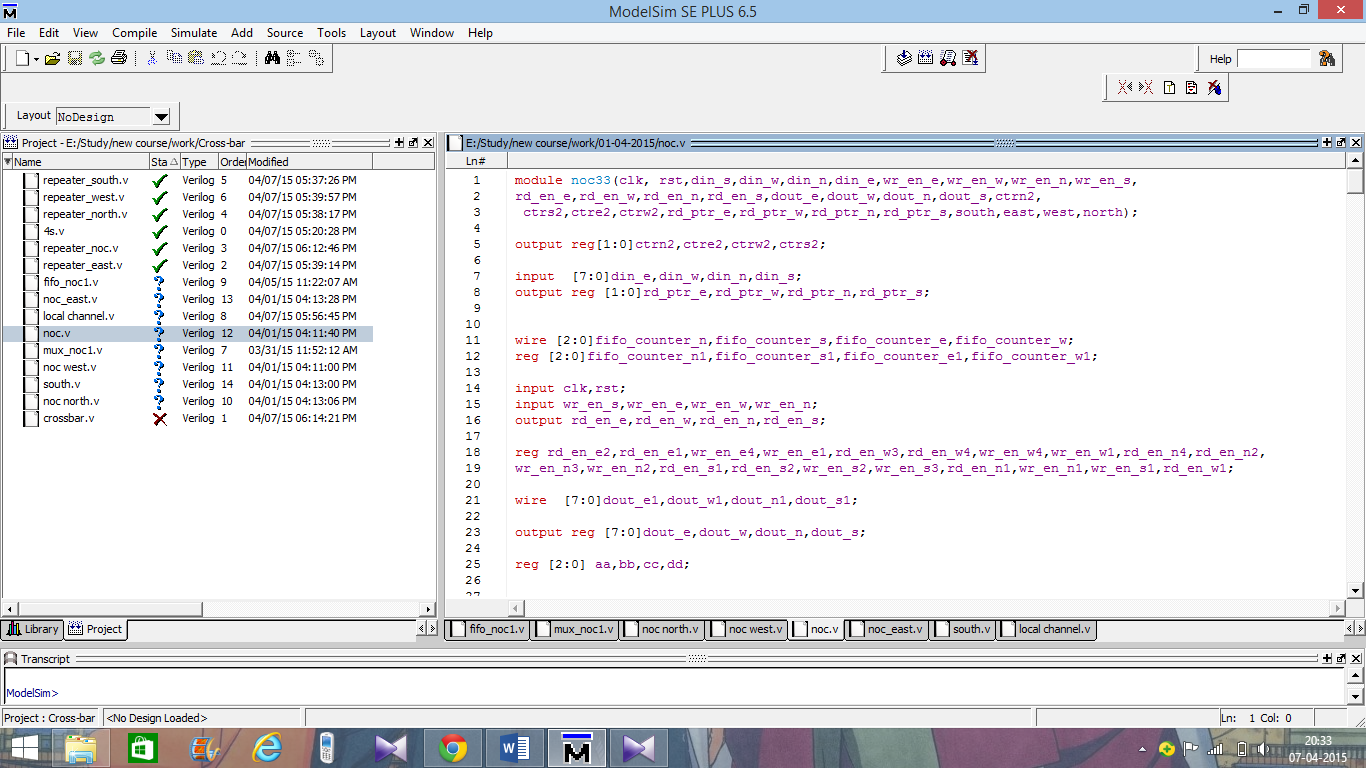Image resolution: width=1366 pixels, height=768 pixels.
Task: Open Google Chrome from the taskbar
Action: click(x=453, y=747)
